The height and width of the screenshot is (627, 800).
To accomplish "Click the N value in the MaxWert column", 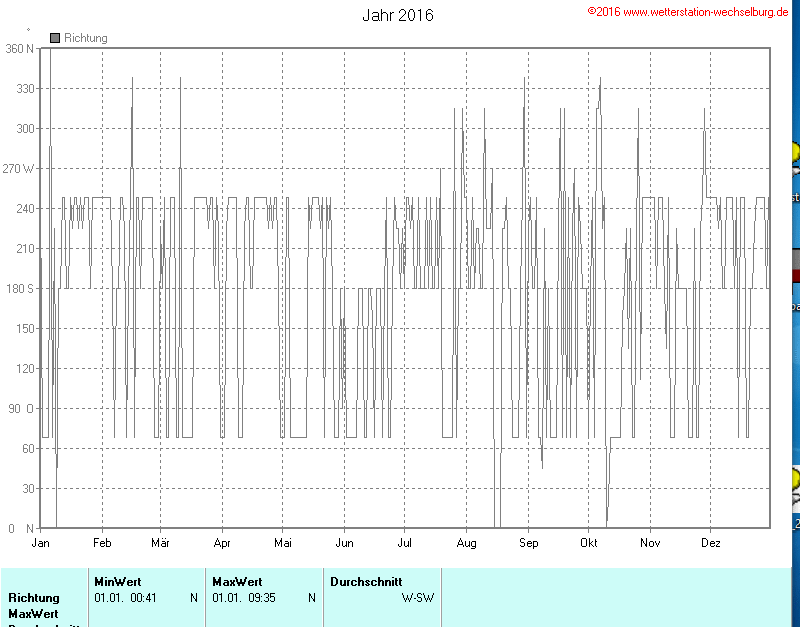I will click(x=312, y=597).
